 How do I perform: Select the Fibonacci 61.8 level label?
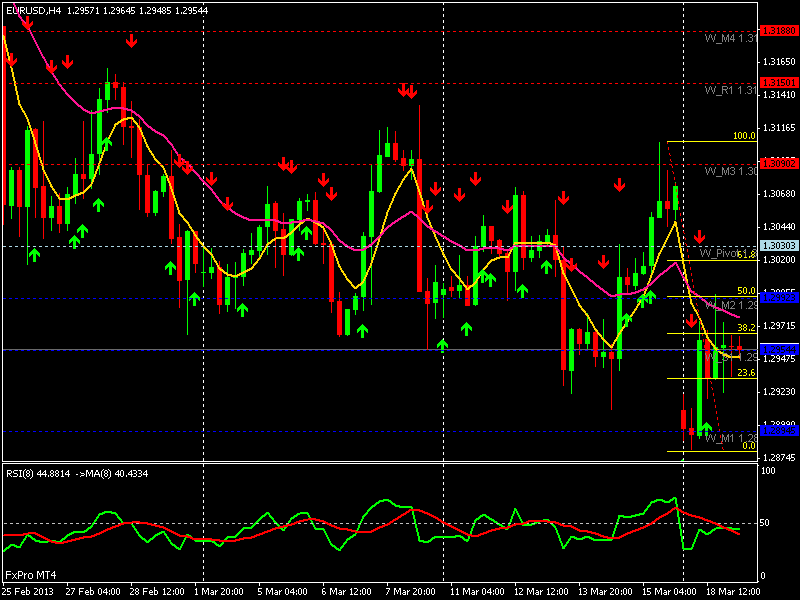pos(746,255)
